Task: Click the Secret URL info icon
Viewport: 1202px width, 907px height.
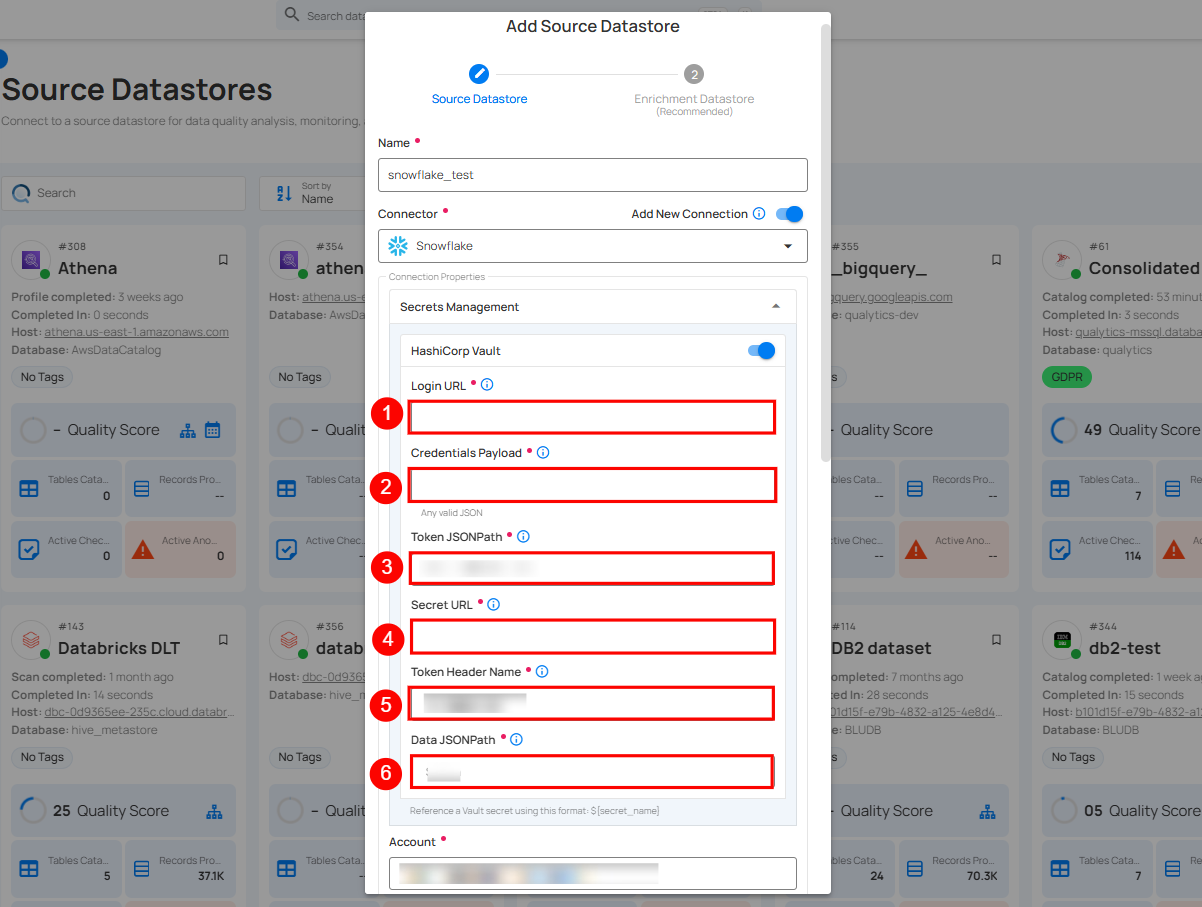Action: click(493, 604)
